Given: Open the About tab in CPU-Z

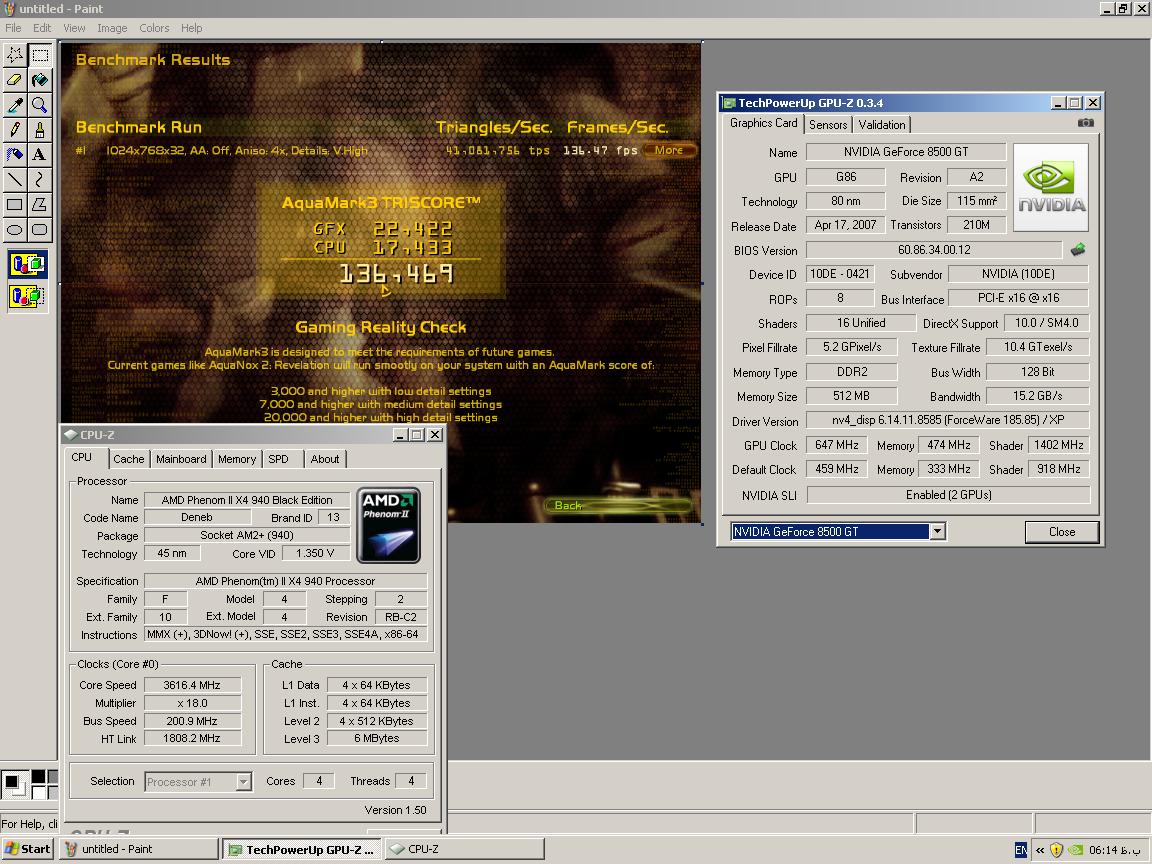Looking at the screenshot, I should pyautogui.click(x=325, y=459).
